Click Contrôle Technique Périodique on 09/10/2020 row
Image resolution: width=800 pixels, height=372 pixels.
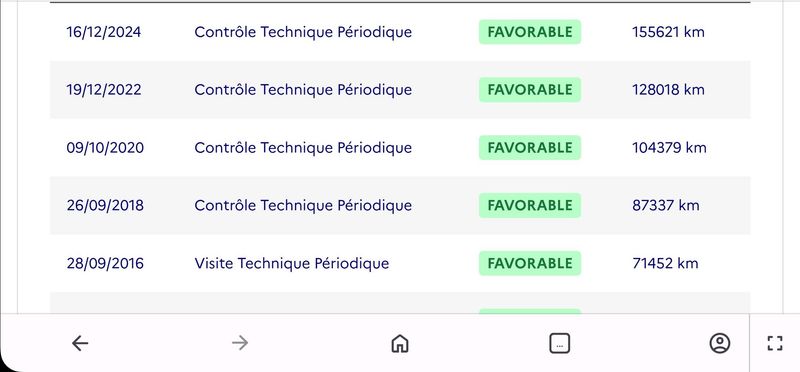pyautogui.click(x=303, y=148)
